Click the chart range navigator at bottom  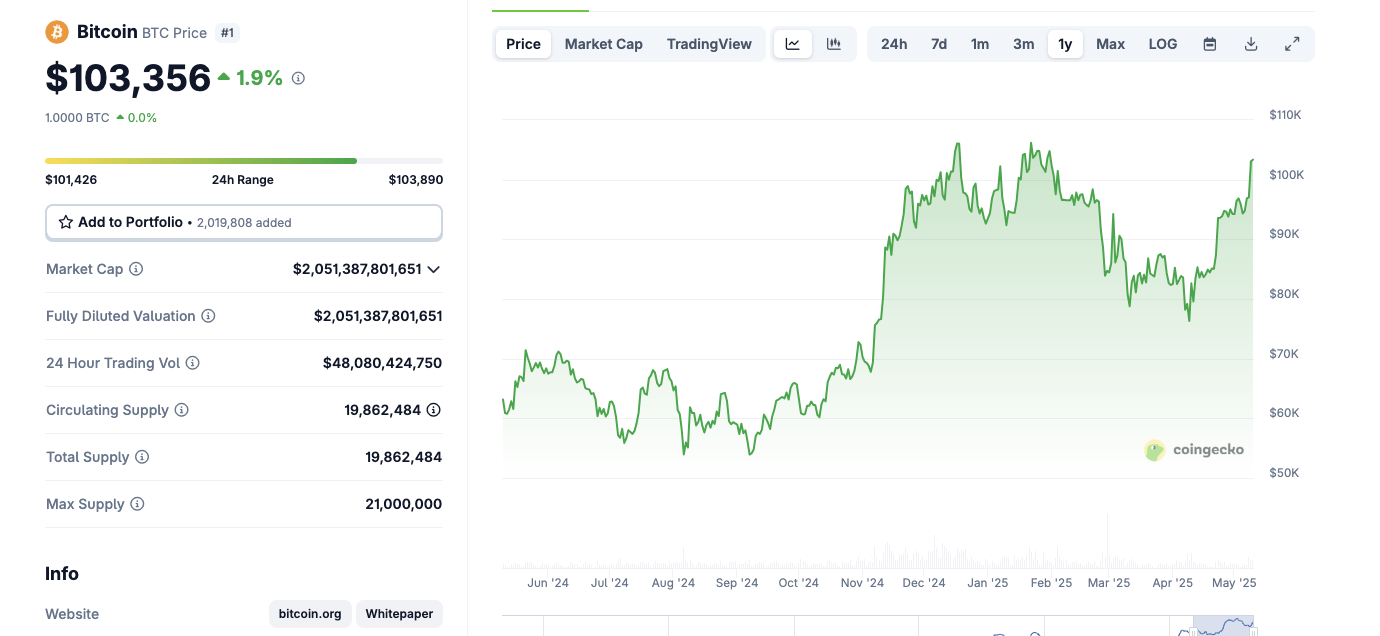877,626
